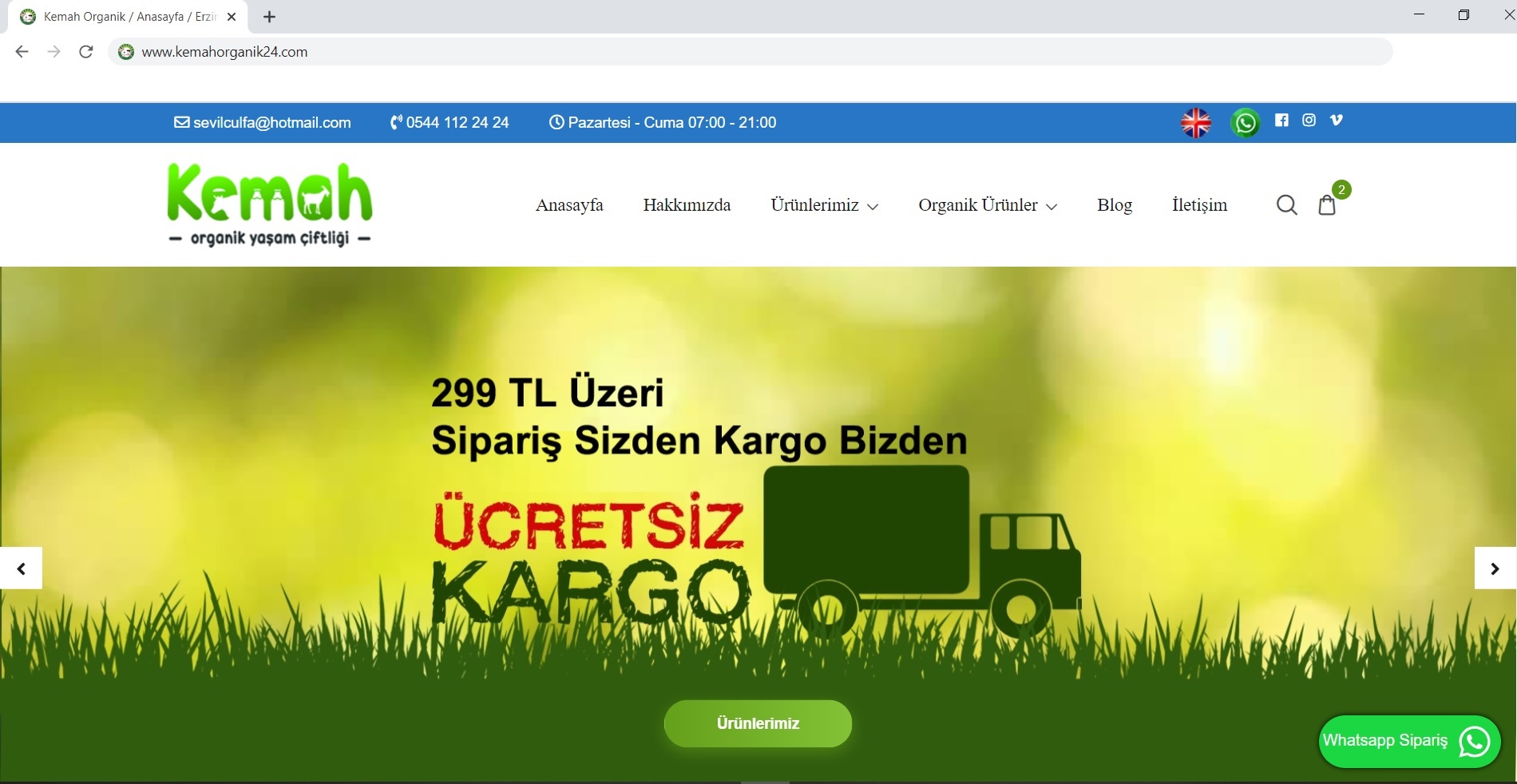Click the search magnifier icon
This screenshot has height=784, width=1517.
pos(1286,205)
